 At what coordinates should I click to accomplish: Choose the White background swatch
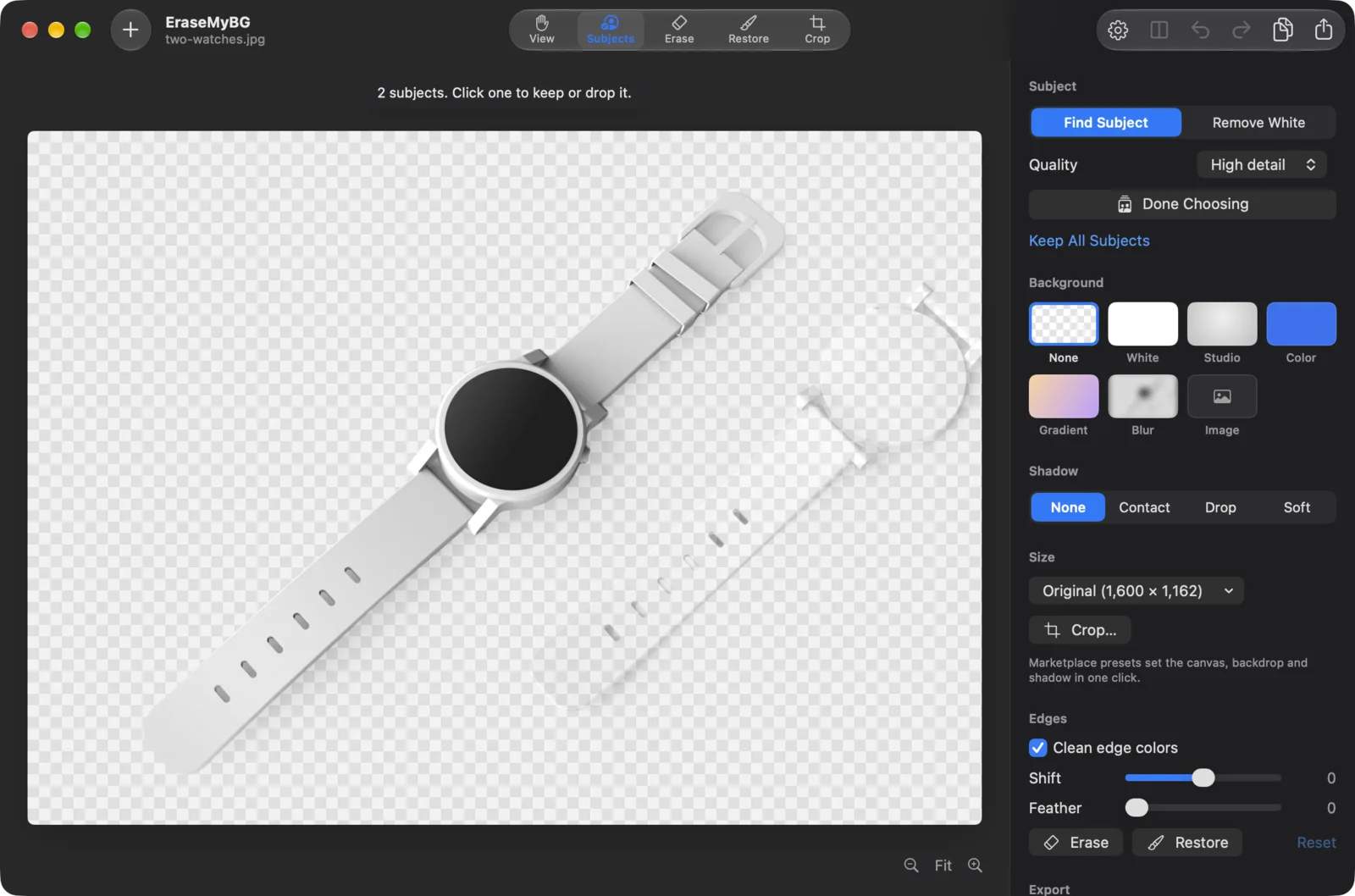point(1142,324)
